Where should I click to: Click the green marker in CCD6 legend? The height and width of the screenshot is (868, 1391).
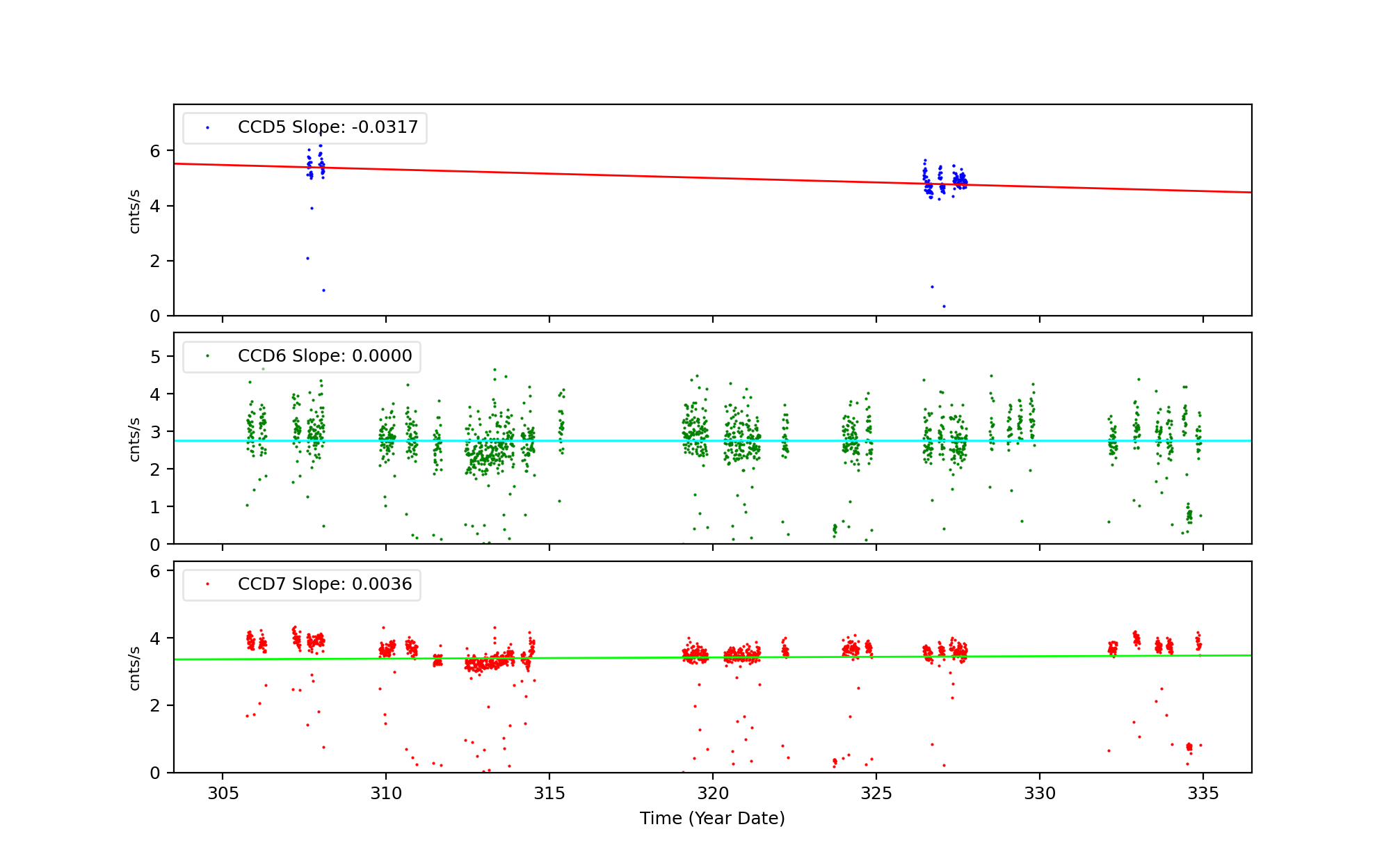207,356
